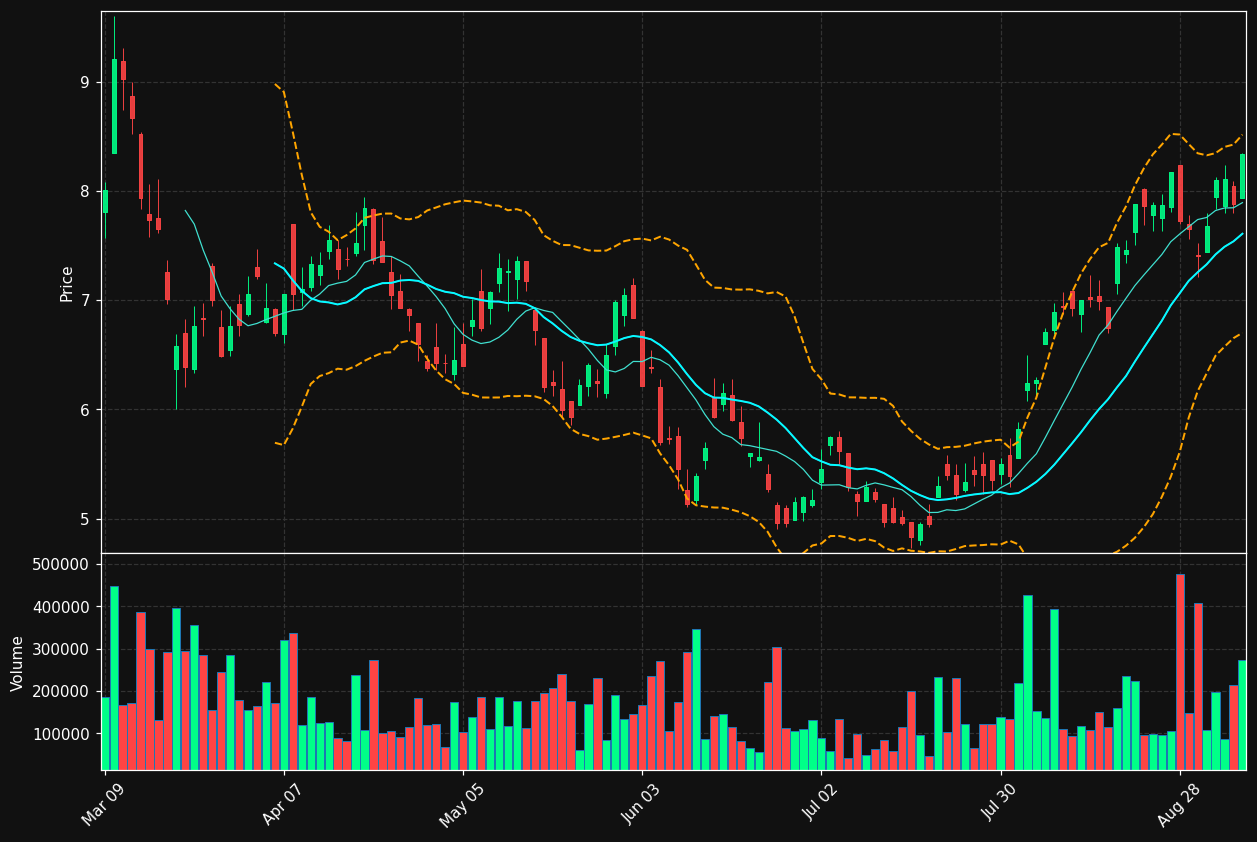Viewport: 1257px width, 842px height.
Task: Click the 100000 volume tick label
Action: point(62,734)
